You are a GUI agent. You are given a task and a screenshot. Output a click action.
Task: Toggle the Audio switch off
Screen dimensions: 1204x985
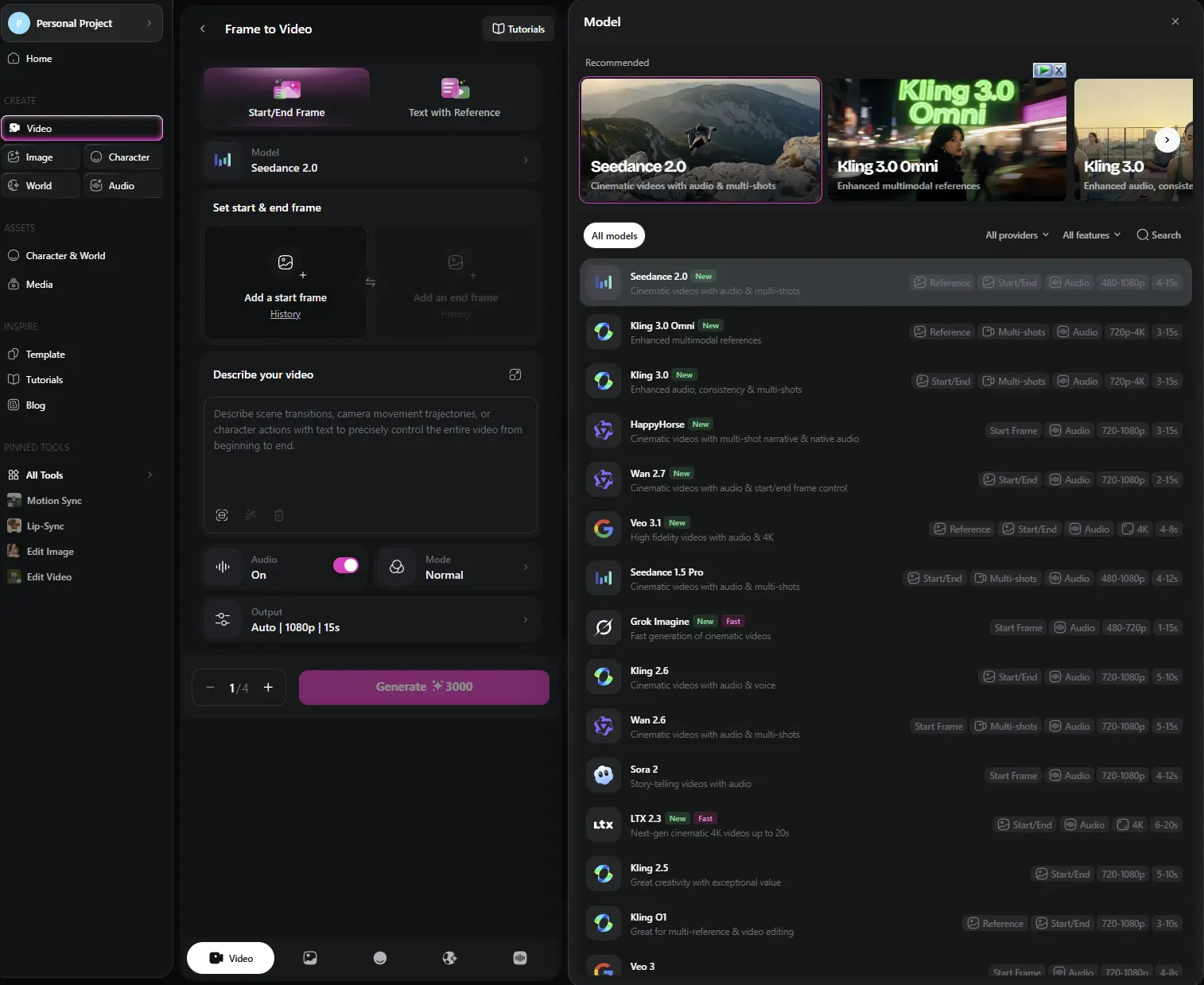tap(346, 565)
